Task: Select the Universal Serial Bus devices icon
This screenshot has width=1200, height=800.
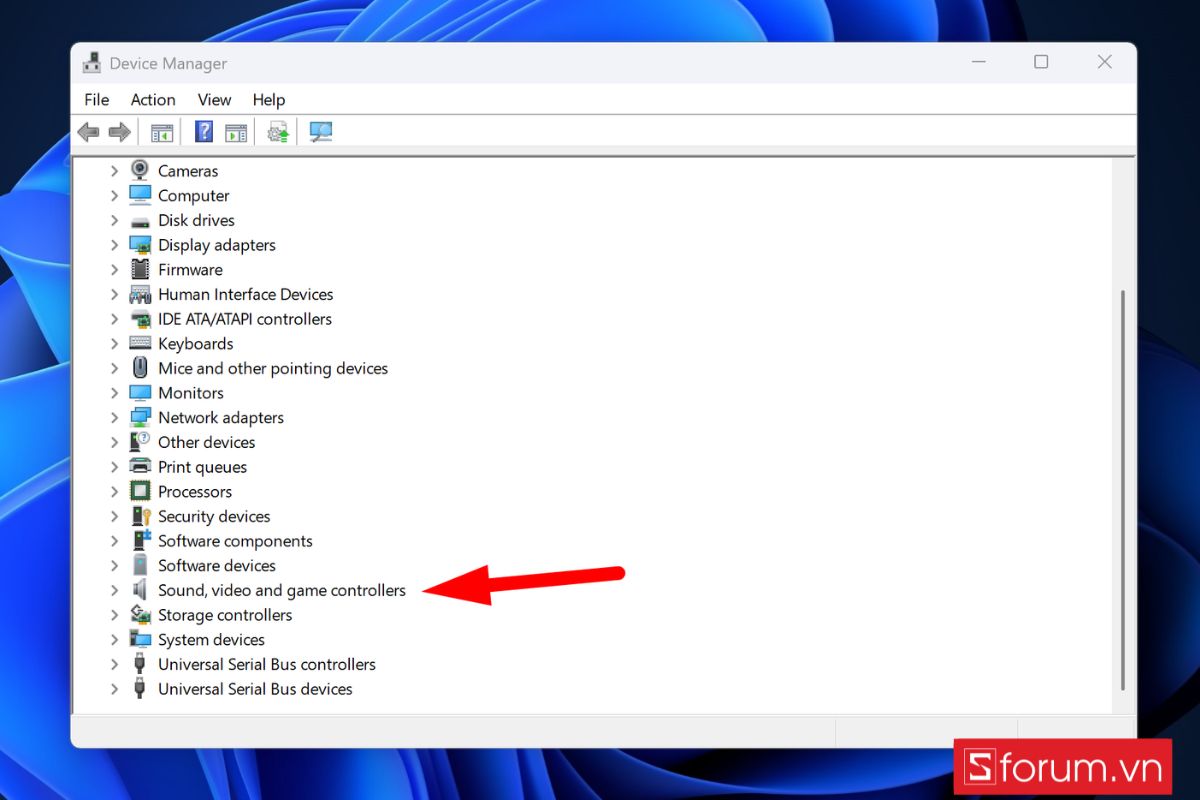Action: 140,689
